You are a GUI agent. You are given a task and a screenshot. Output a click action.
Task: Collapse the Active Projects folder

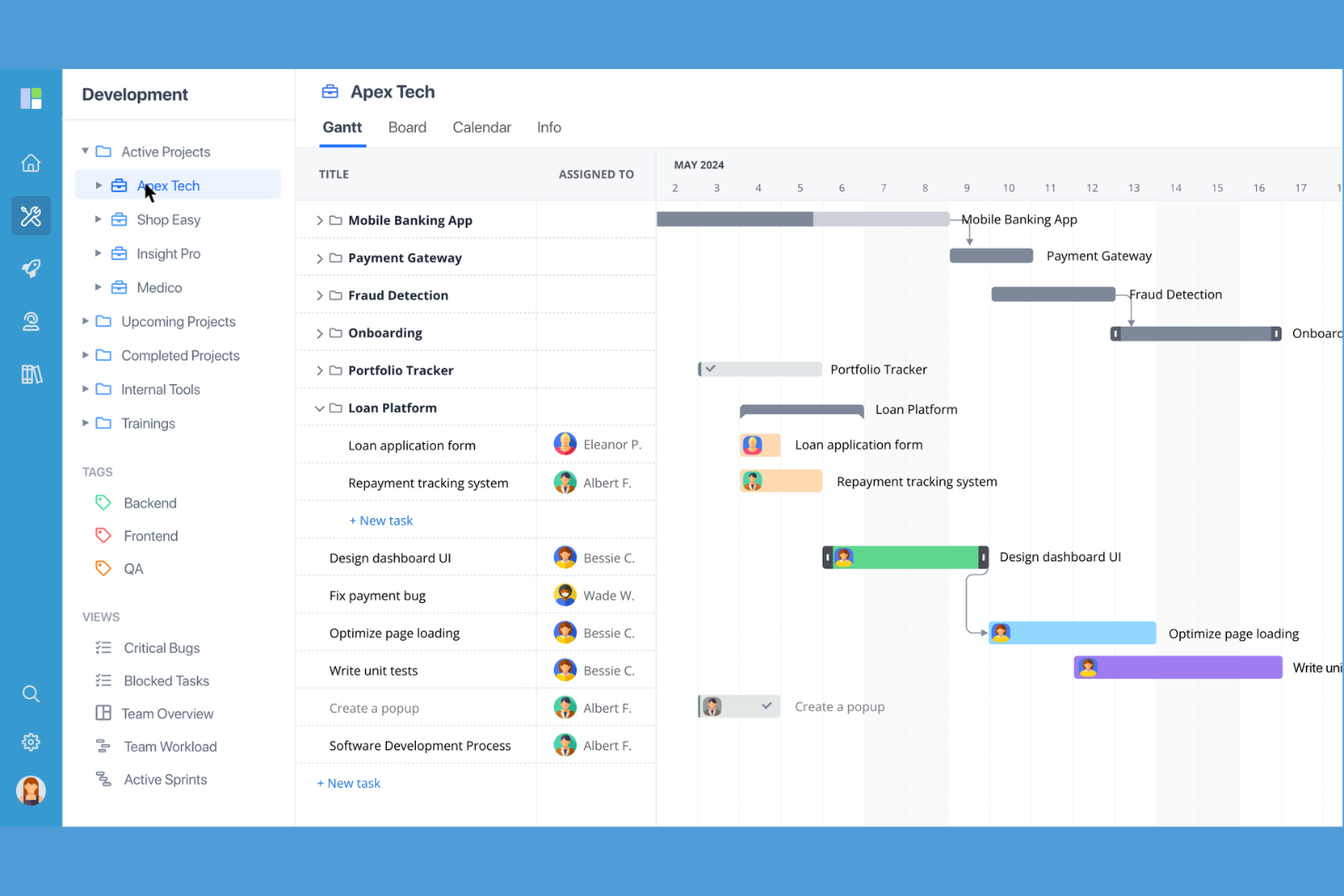[85, 152]
